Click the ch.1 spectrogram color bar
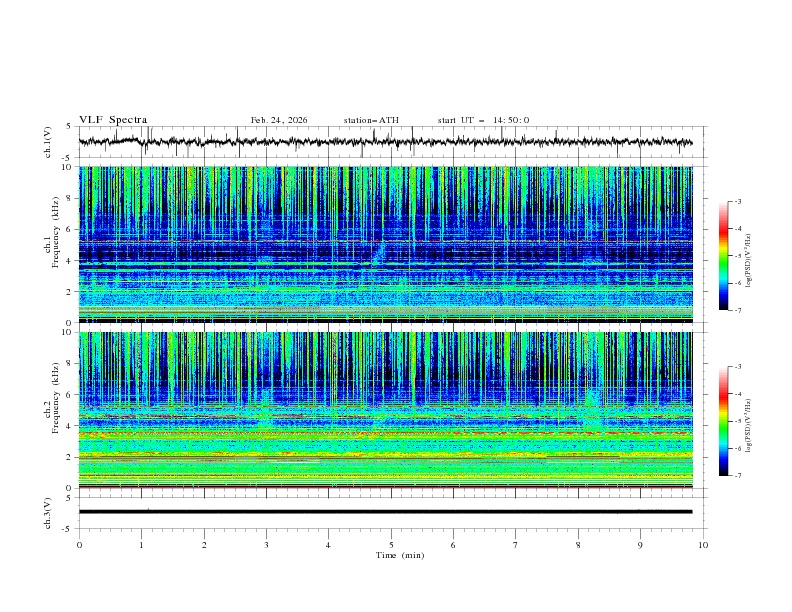Screen dimensions: 792x612 pos(724,256)
